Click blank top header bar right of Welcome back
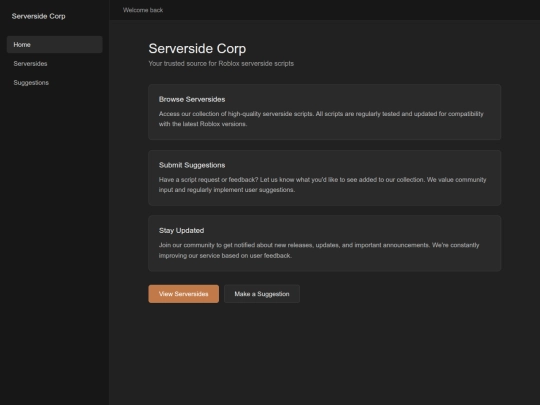 [x=351, y=10]
